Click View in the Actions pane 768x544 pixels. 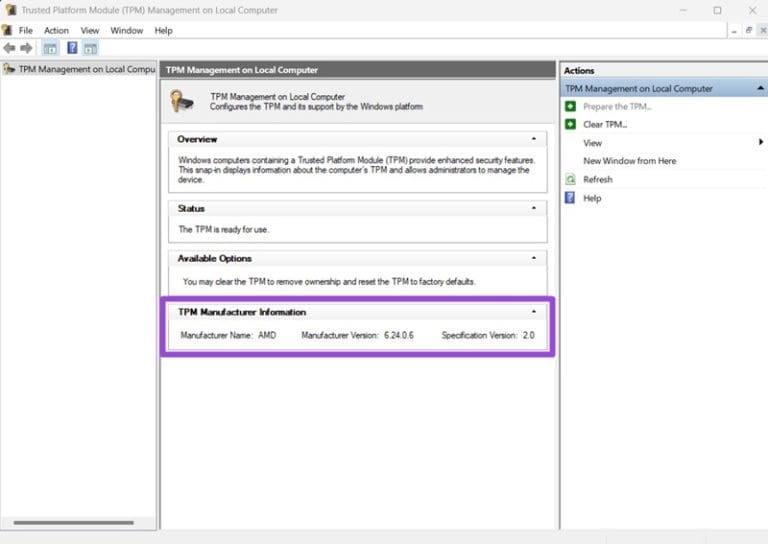tap(592, 143)
